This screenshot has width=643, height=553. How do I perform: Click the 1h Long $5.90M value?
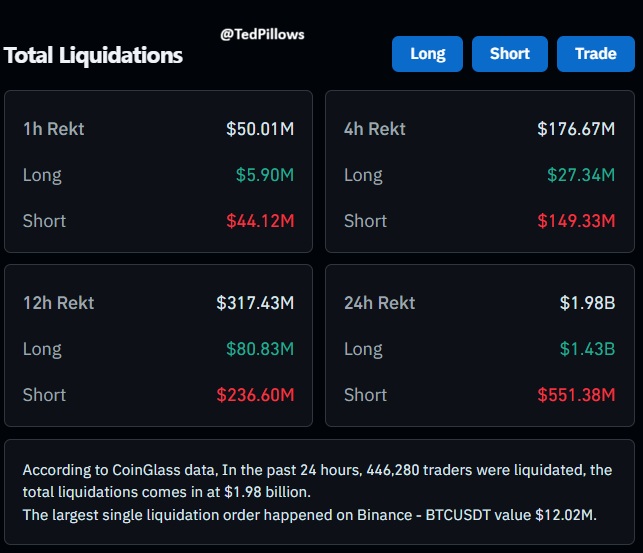(265, 175)
